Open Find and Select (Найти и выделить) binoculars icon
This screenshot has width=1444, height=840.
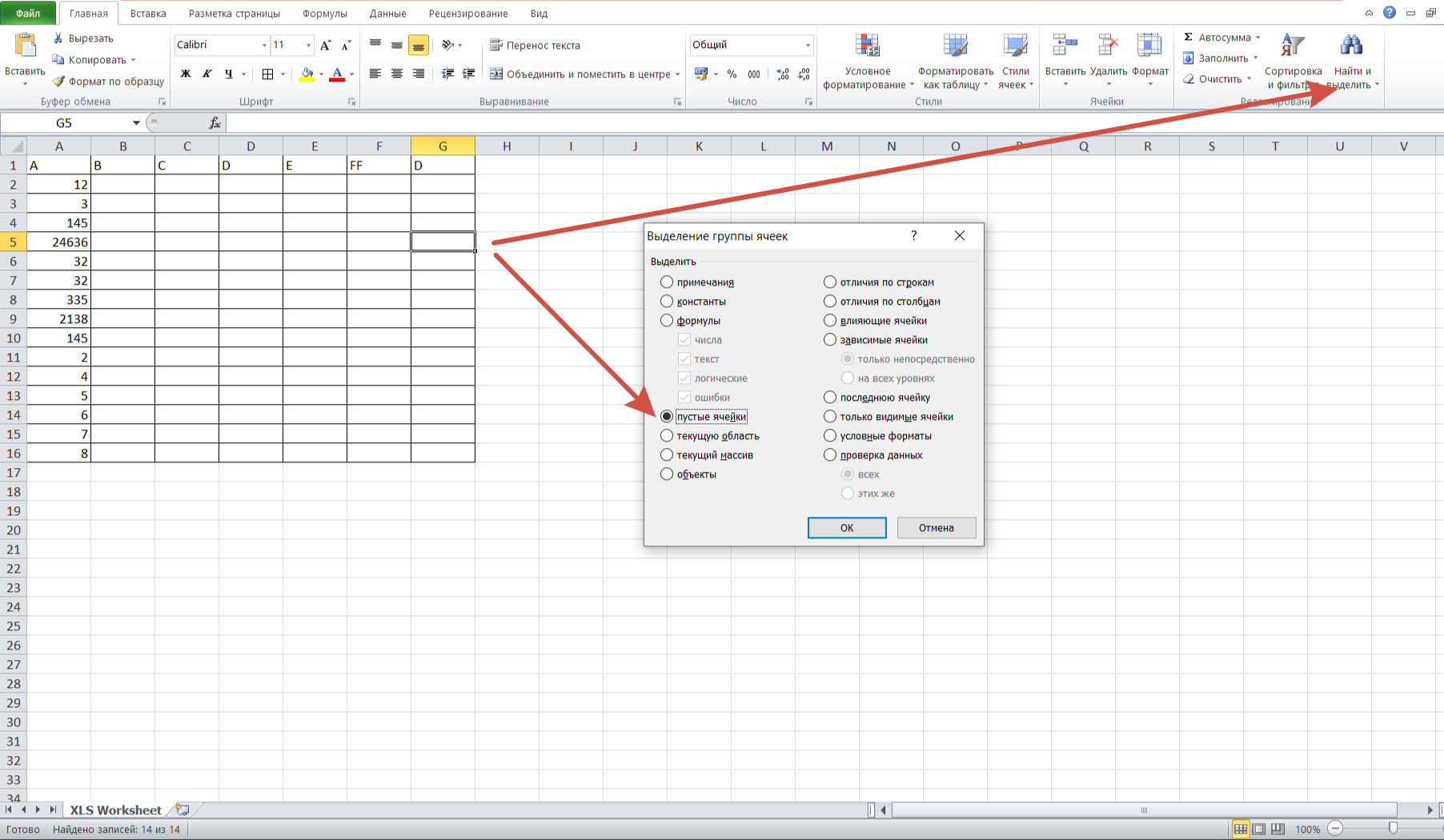pos(1351,46)
